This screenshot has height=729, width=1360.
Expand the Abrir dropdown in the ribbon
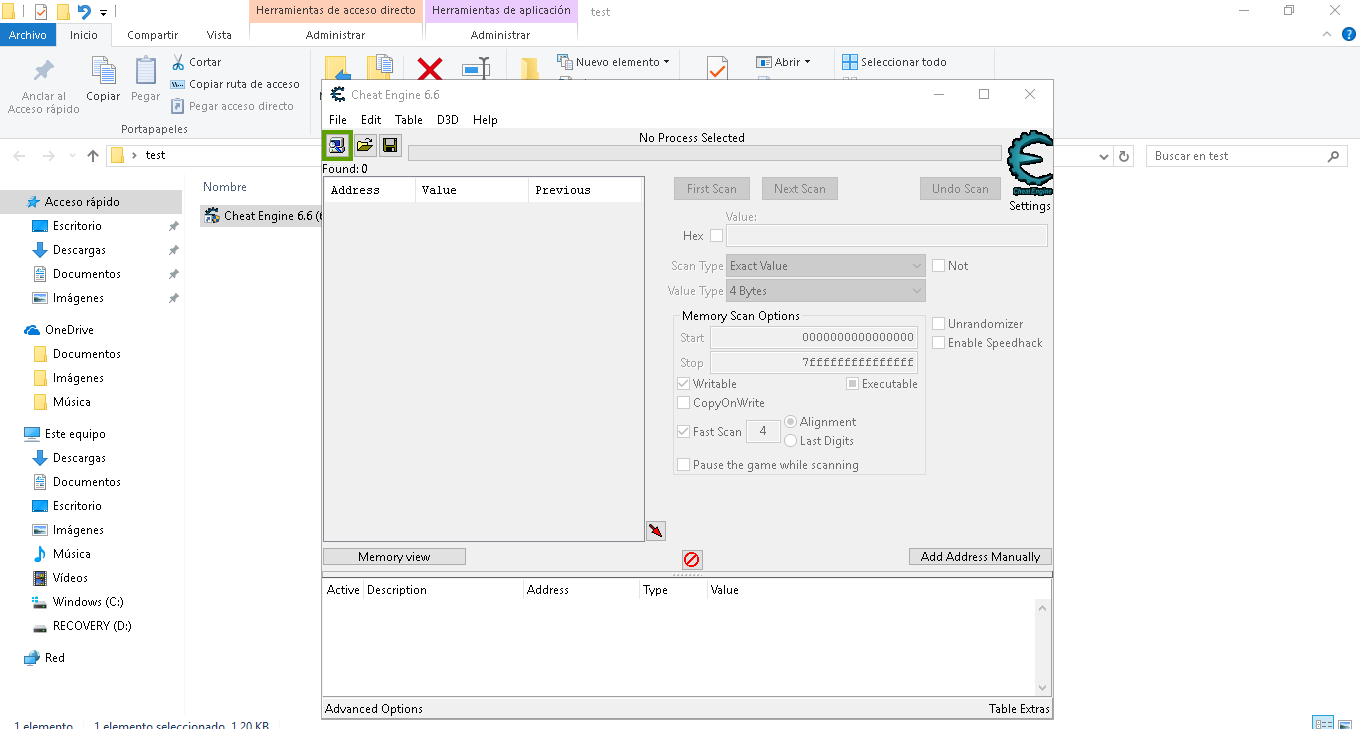click(807, 62)
